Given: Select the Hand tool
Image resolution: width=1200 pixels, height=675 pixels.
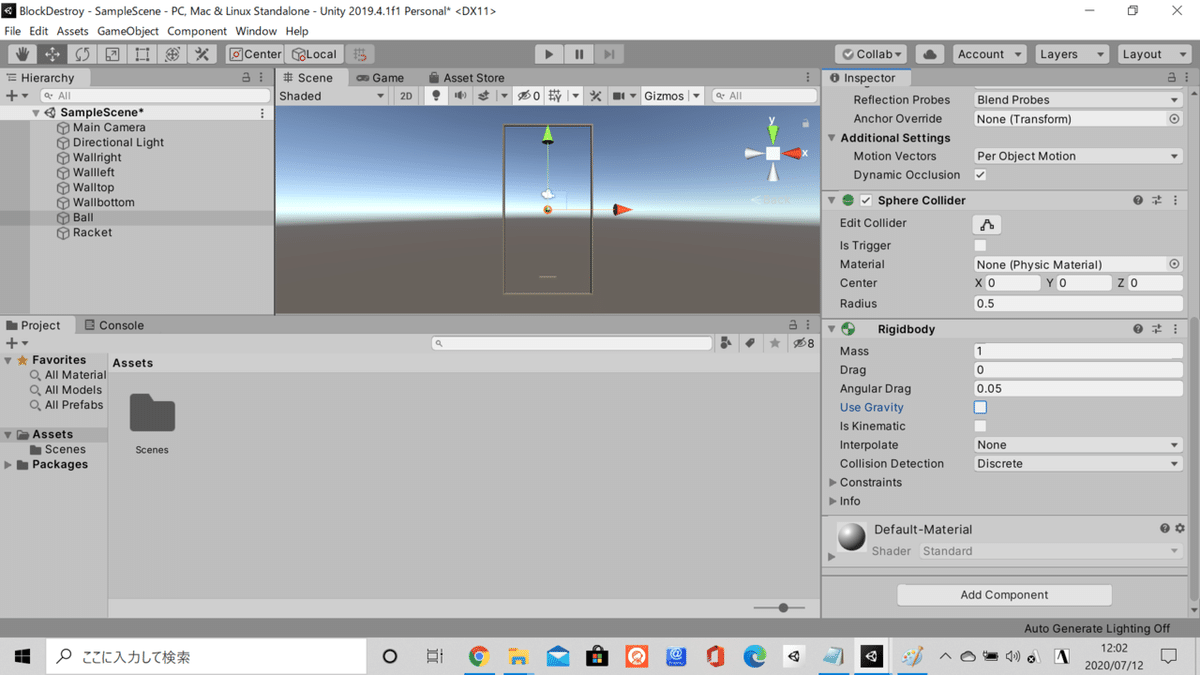Looking at the screenshot, I should [22, 54].
